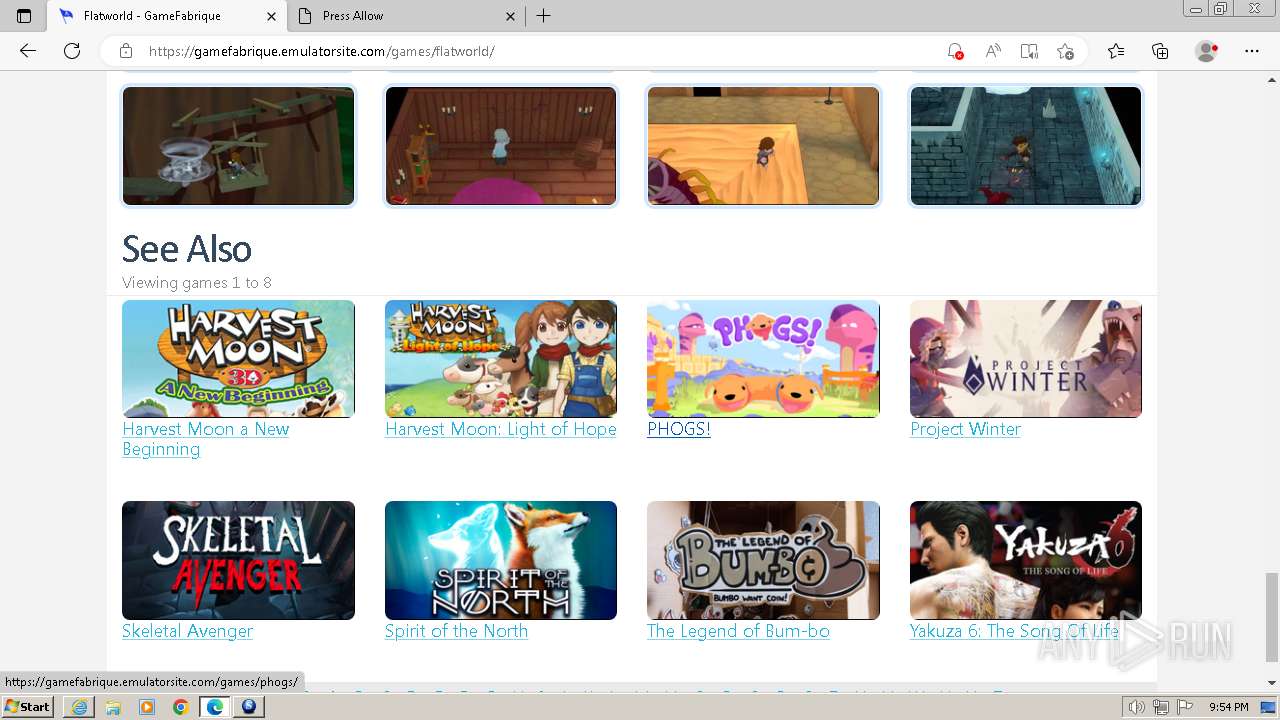Screen dimensions: 1280x720
Task: Open the blue stone dungeon screenshot thumbnail
Action: (x=1026, y=146)
